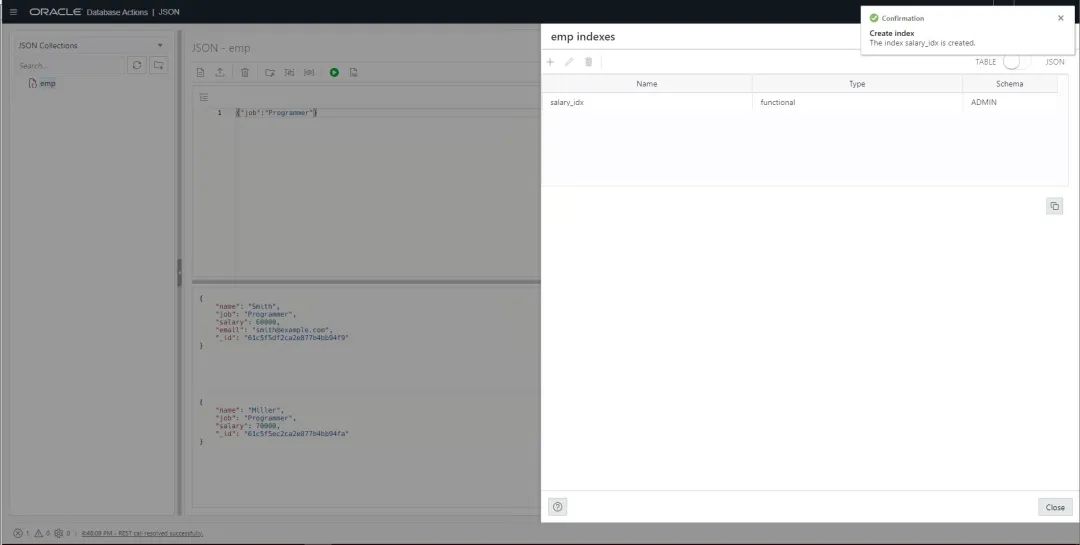This screenshot has width=1080, height=545.
Task: Click the collections Search field
Action: pyautogui.click(x=70, y=65)
